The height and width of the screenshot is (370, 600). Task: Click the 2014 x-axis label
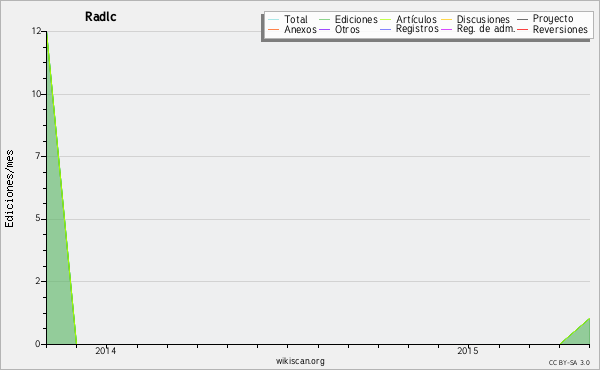106,350
